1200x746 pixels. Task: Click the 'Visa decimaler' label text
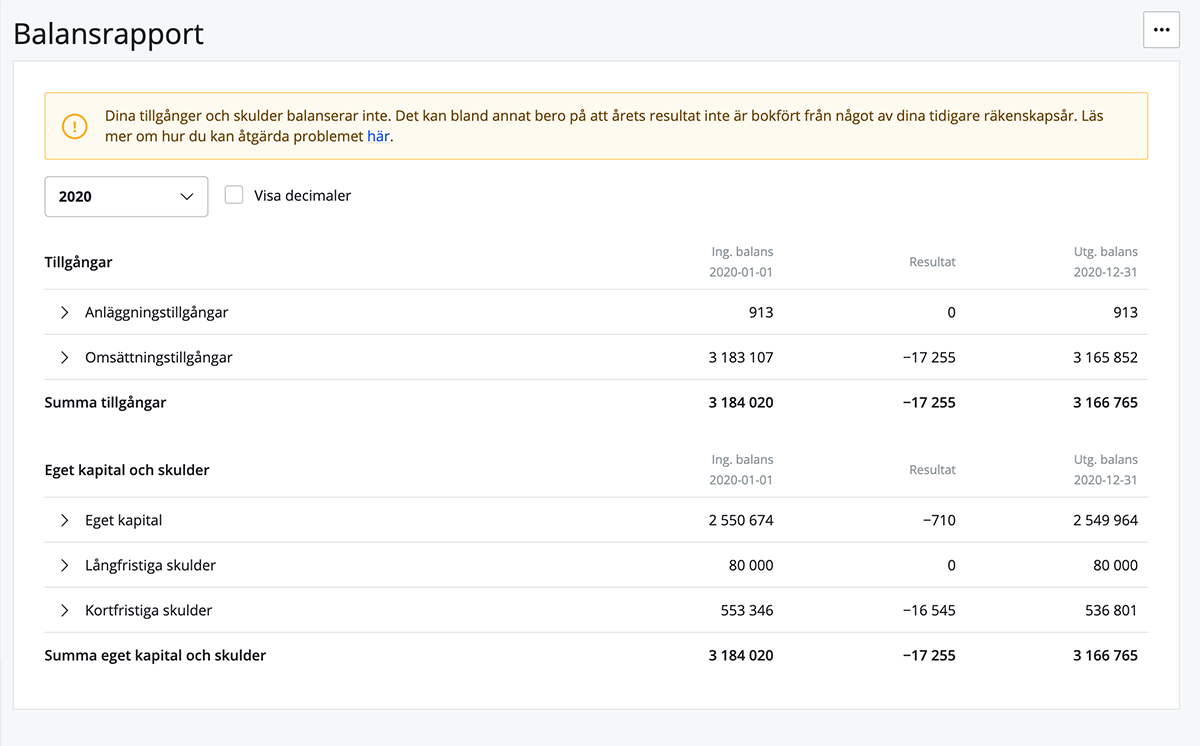click(x=302, y=195)
